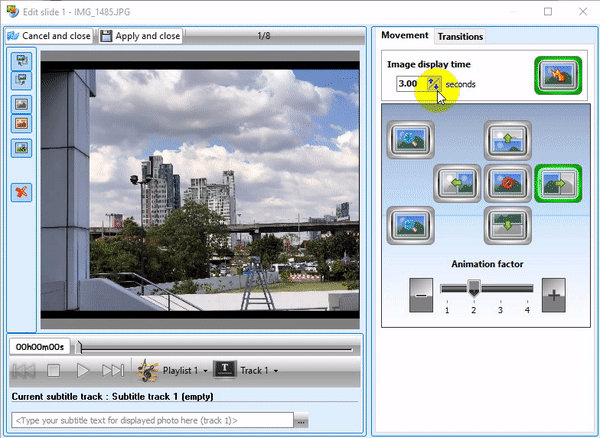Select the pan down movement icon
The height and width of the screenshot is (438, 600).
507,225
